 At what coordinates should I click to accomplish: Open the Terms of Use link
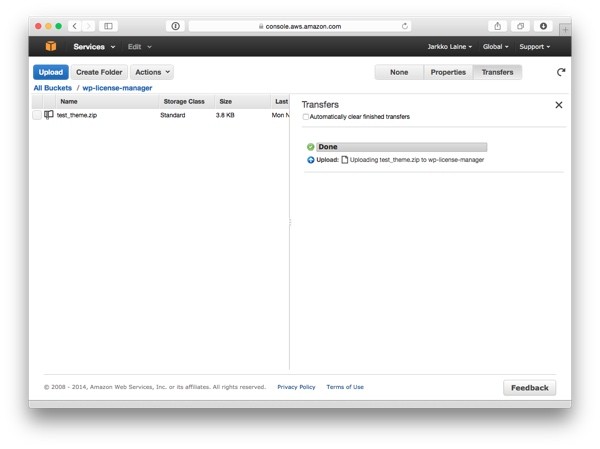pyautogui.click(x=345, y=387)
